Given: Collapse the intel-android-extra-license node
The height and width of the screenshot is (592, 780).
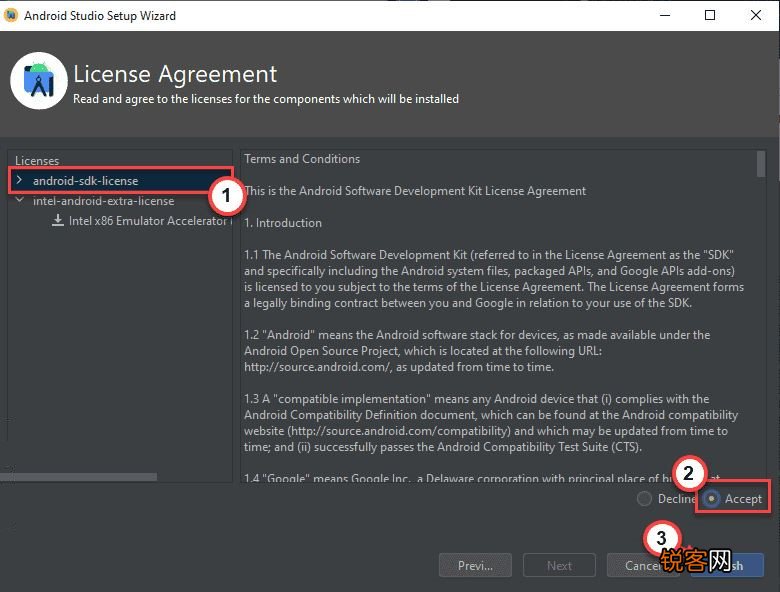Looking at the screenshot, I should click(20, 200).
